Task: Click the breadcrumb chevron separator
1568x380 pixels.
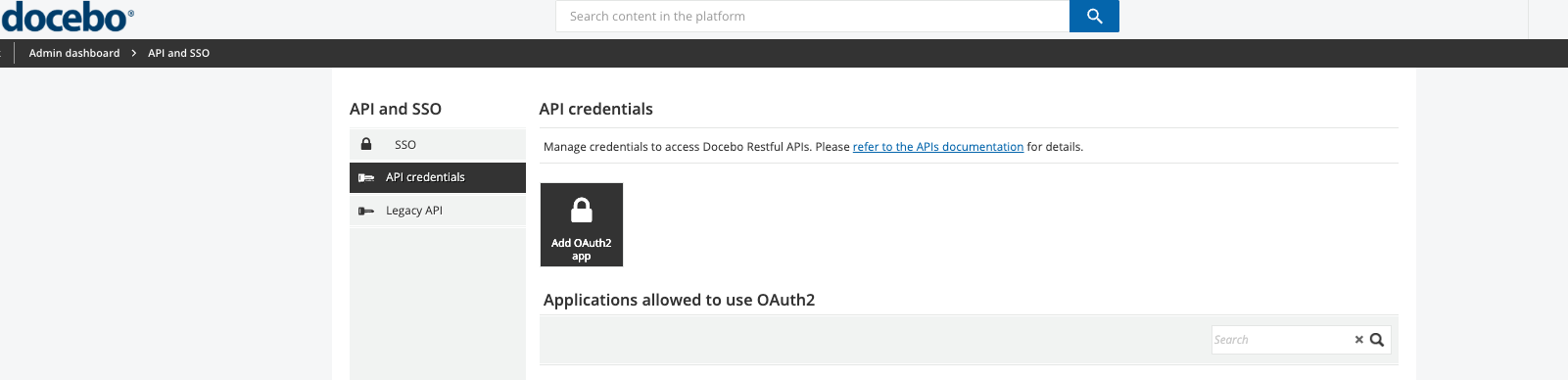Action: (134, 53)
